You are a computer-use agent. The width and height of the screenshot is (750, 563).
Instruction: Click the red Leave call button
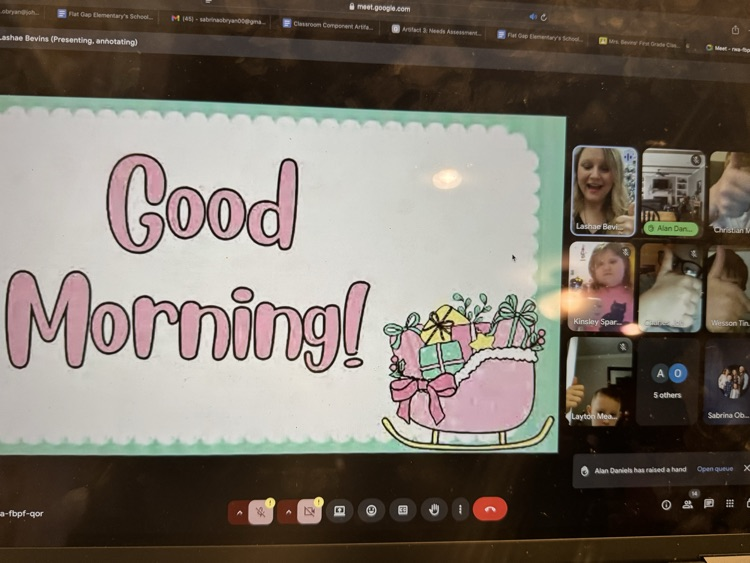point(489,510)
